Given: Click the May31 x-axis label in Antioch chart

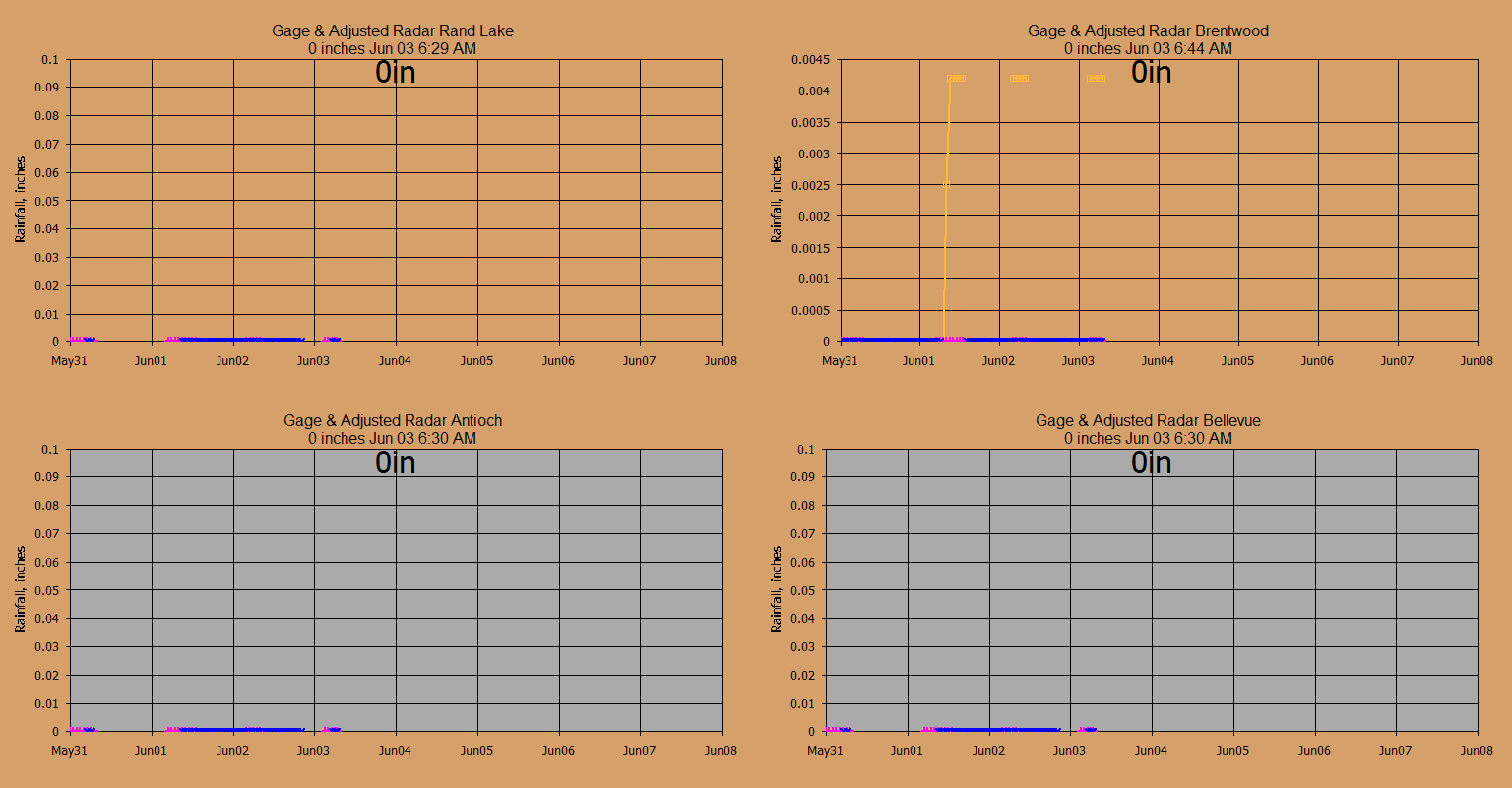Looking at the screenshot, I should tap(69, 751).
